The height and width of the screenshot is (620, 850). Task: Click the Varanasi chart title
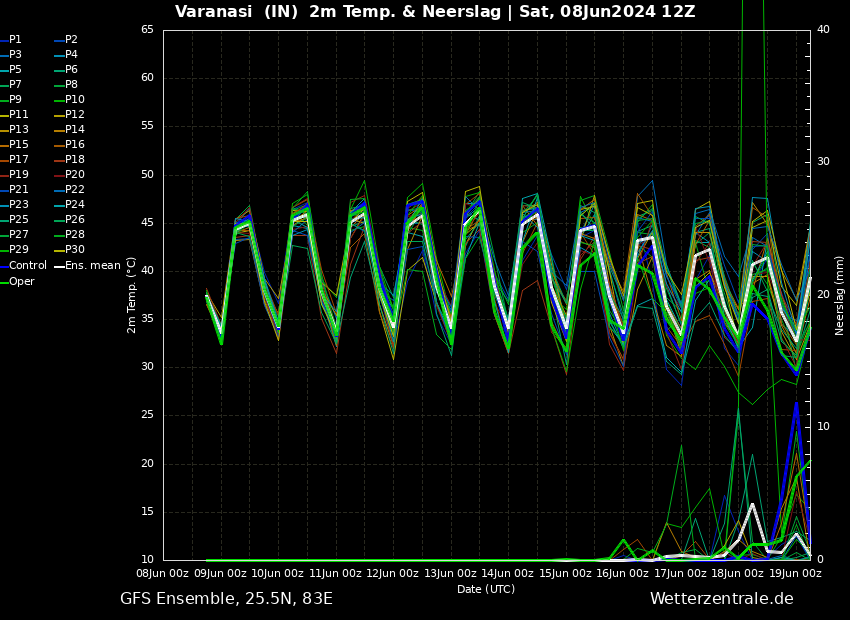(435, 12)
